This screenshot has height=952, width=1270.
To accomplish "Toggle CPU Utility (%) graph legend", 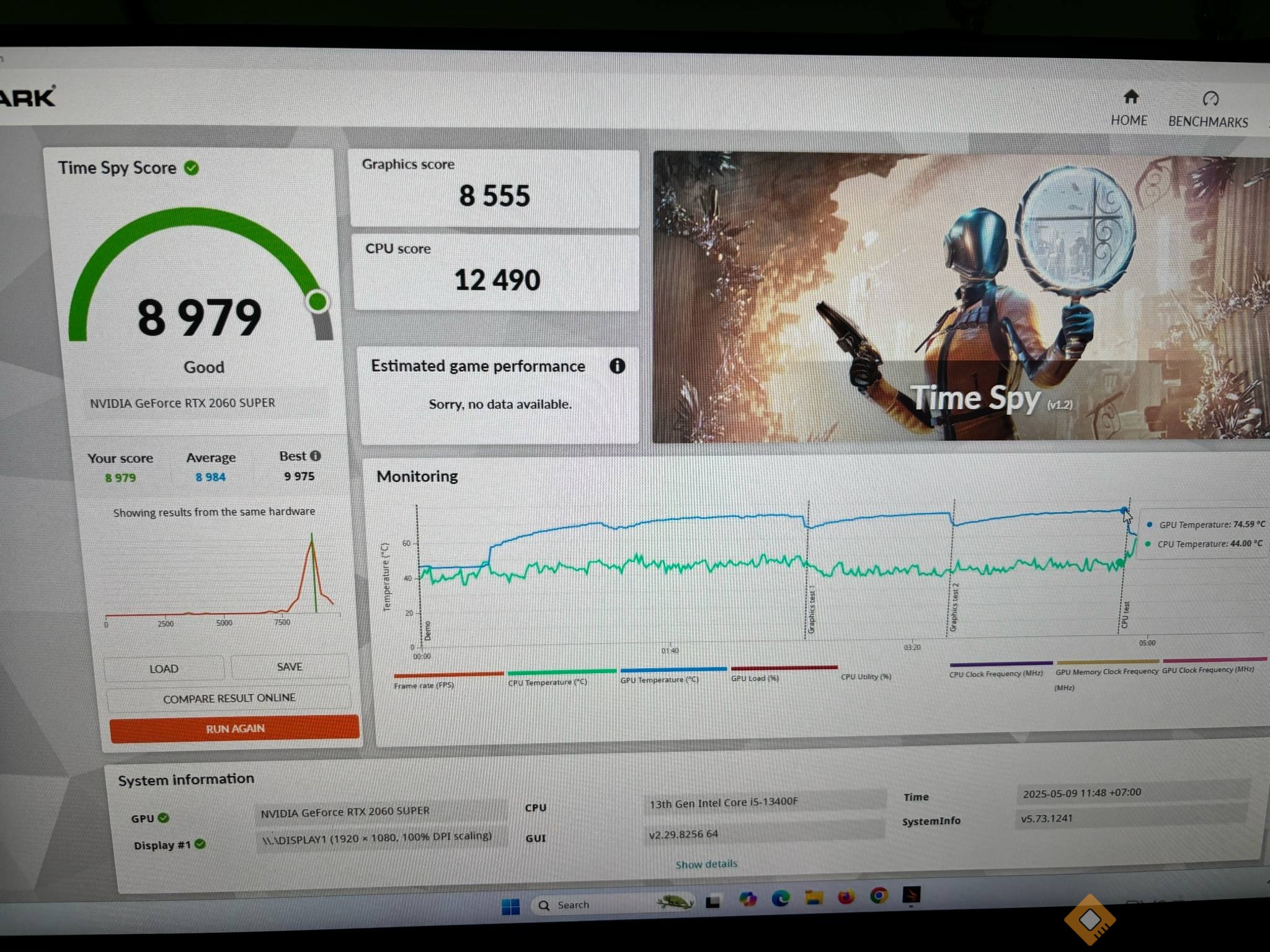I will pos(866,676).
